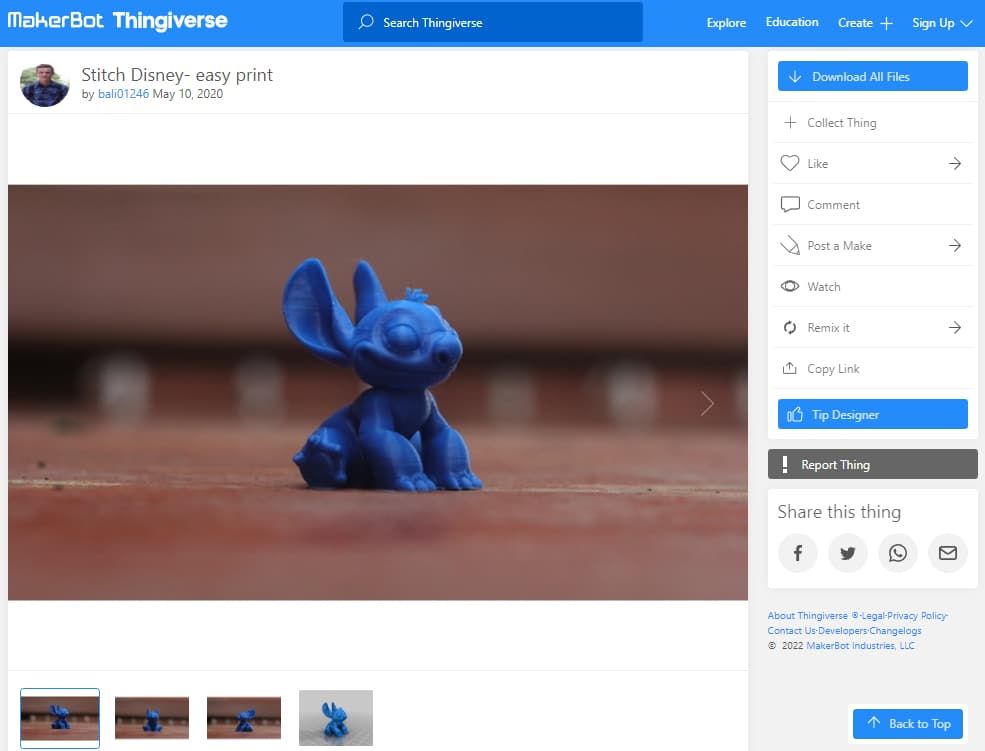Open the Explore menu

coord(725,22)
